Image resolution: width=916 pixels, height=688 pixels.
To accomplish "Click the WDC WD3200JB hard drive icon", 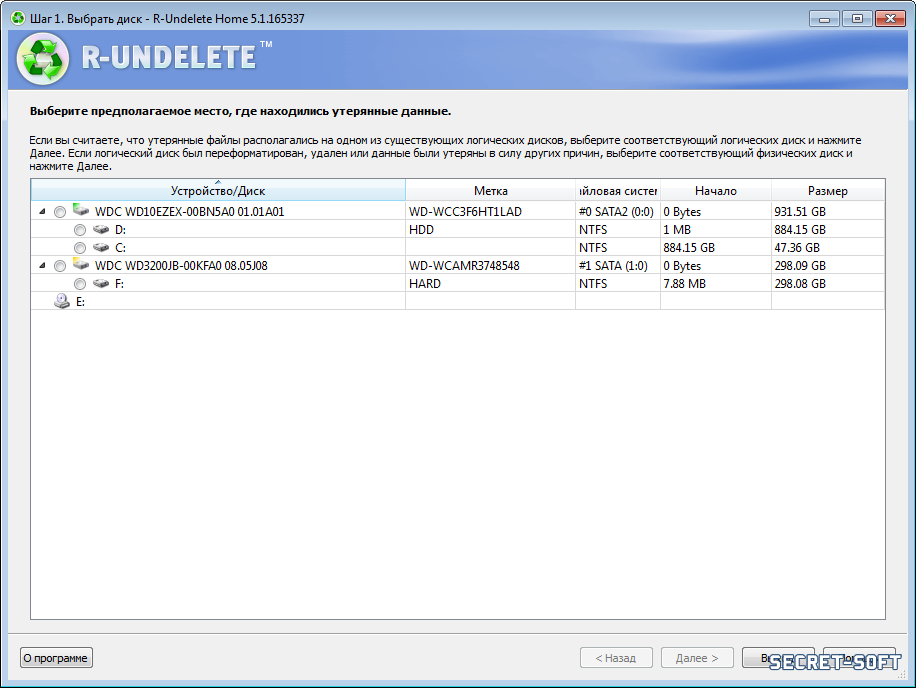I will 81,265.
